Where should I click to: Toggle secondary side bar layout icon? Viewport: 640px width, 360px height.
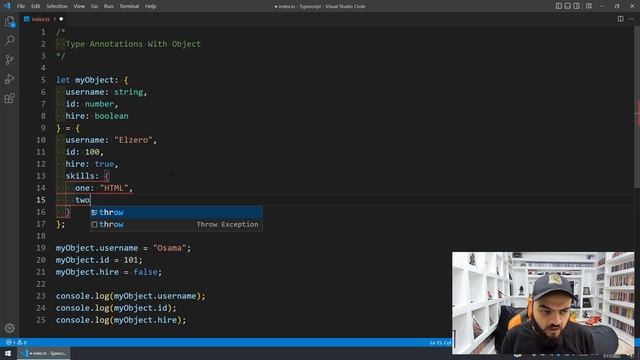tap(576, 6)
